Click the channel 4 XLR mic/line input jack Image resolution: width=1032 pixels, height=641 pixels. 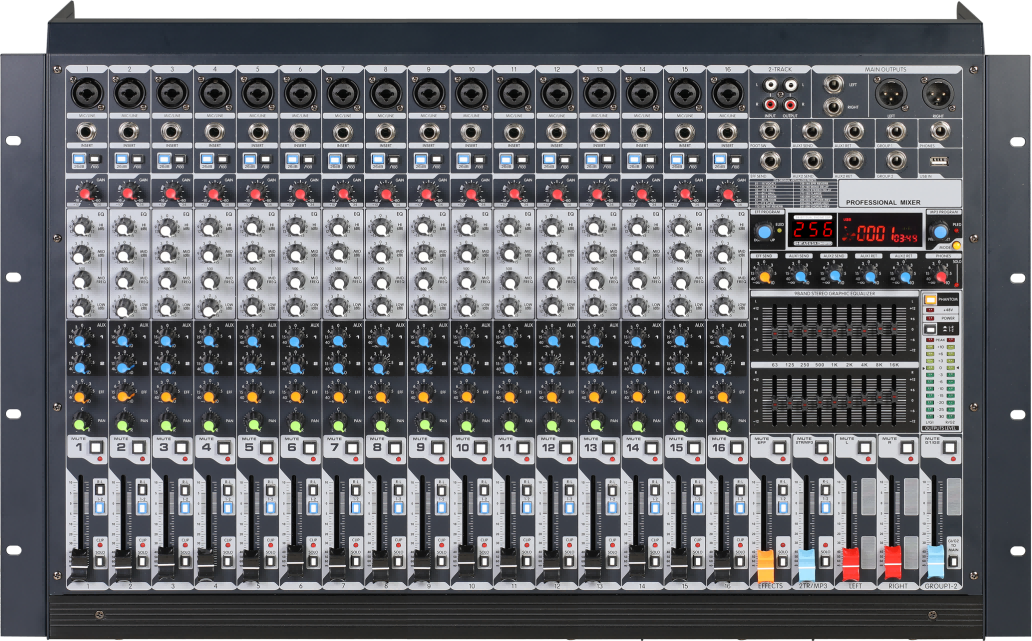pyautogui.click(x=214, y=95)
